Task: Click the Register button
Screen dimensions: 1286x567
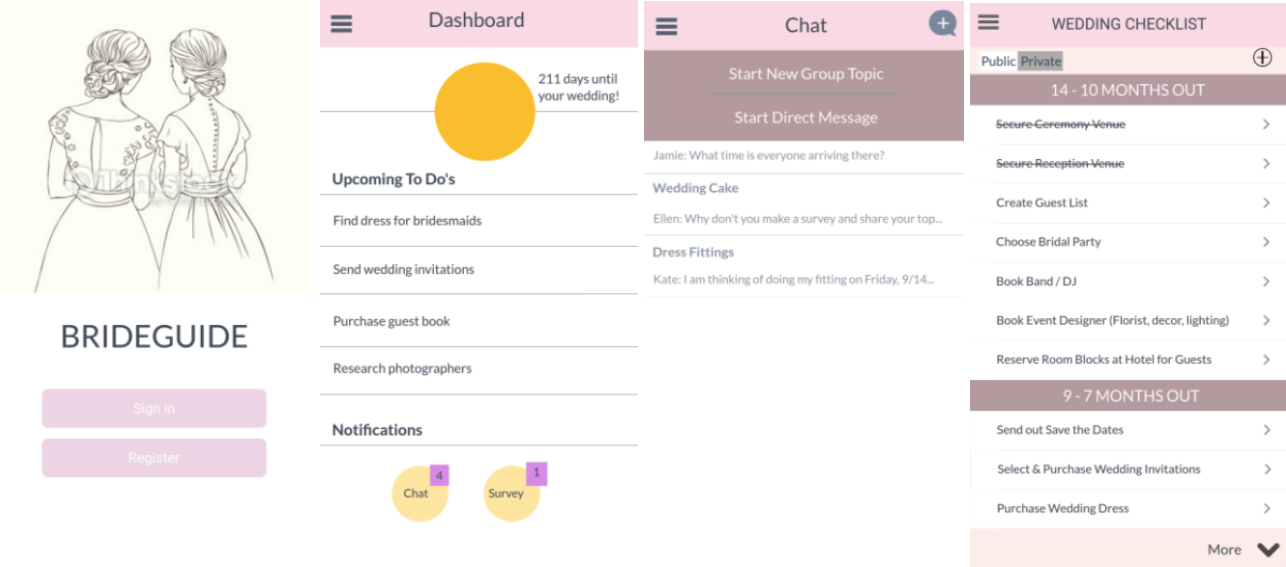Action: 154,458
